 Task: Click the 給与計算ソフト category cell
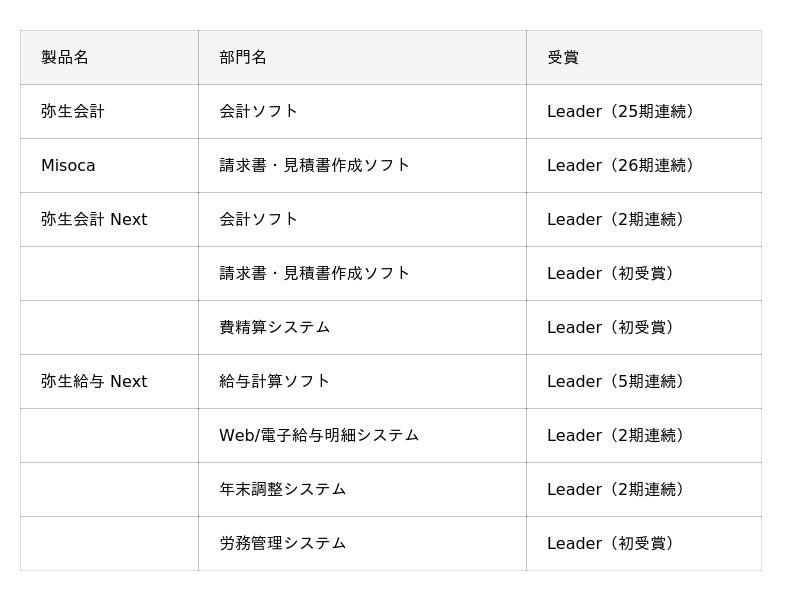[275, 381]
